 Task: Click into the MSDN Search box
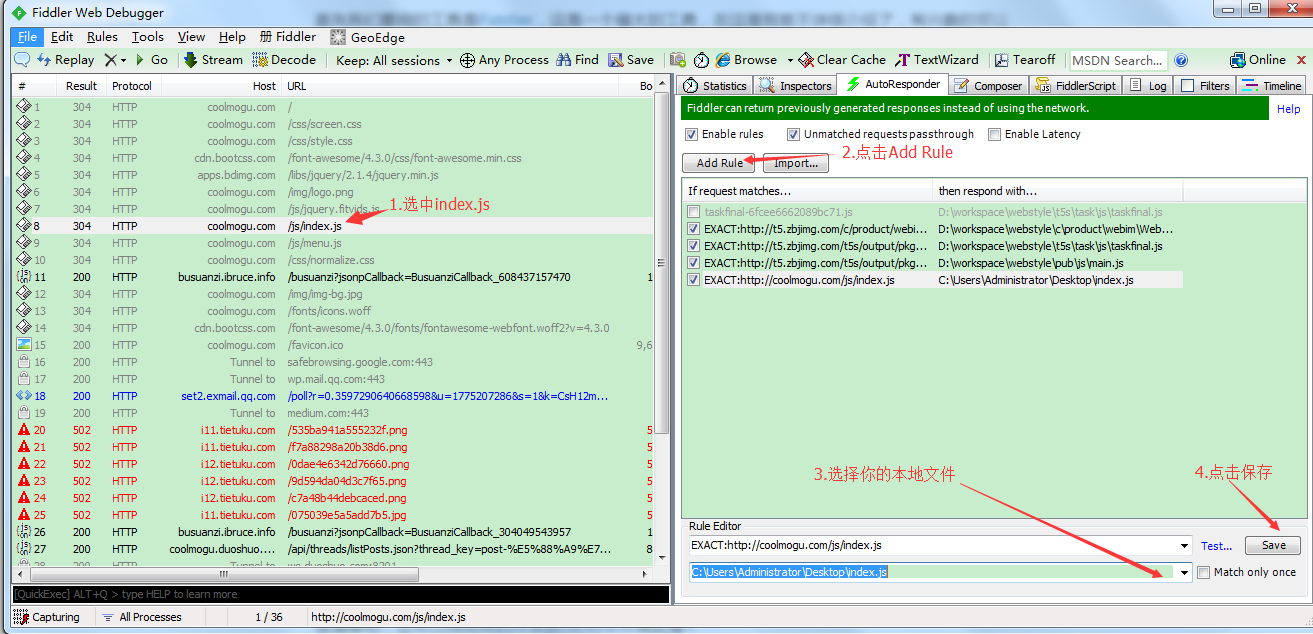click(x=1118, y=60)
